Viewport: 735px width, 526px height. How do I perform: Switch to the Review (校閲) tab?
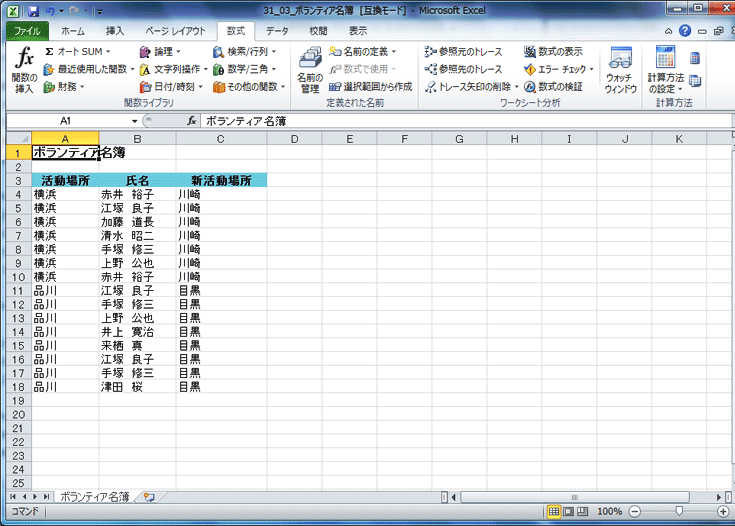(318, 31)
